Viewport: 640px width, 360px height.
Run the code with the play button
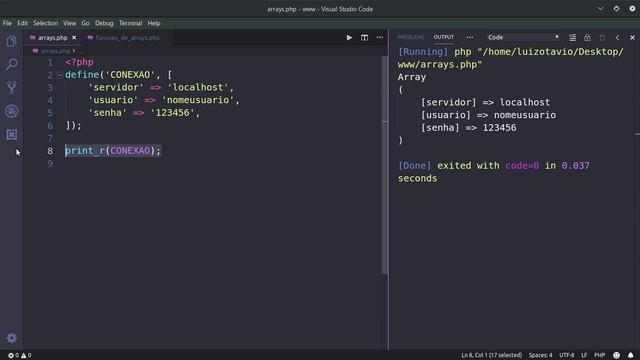(x=349, y=38)
